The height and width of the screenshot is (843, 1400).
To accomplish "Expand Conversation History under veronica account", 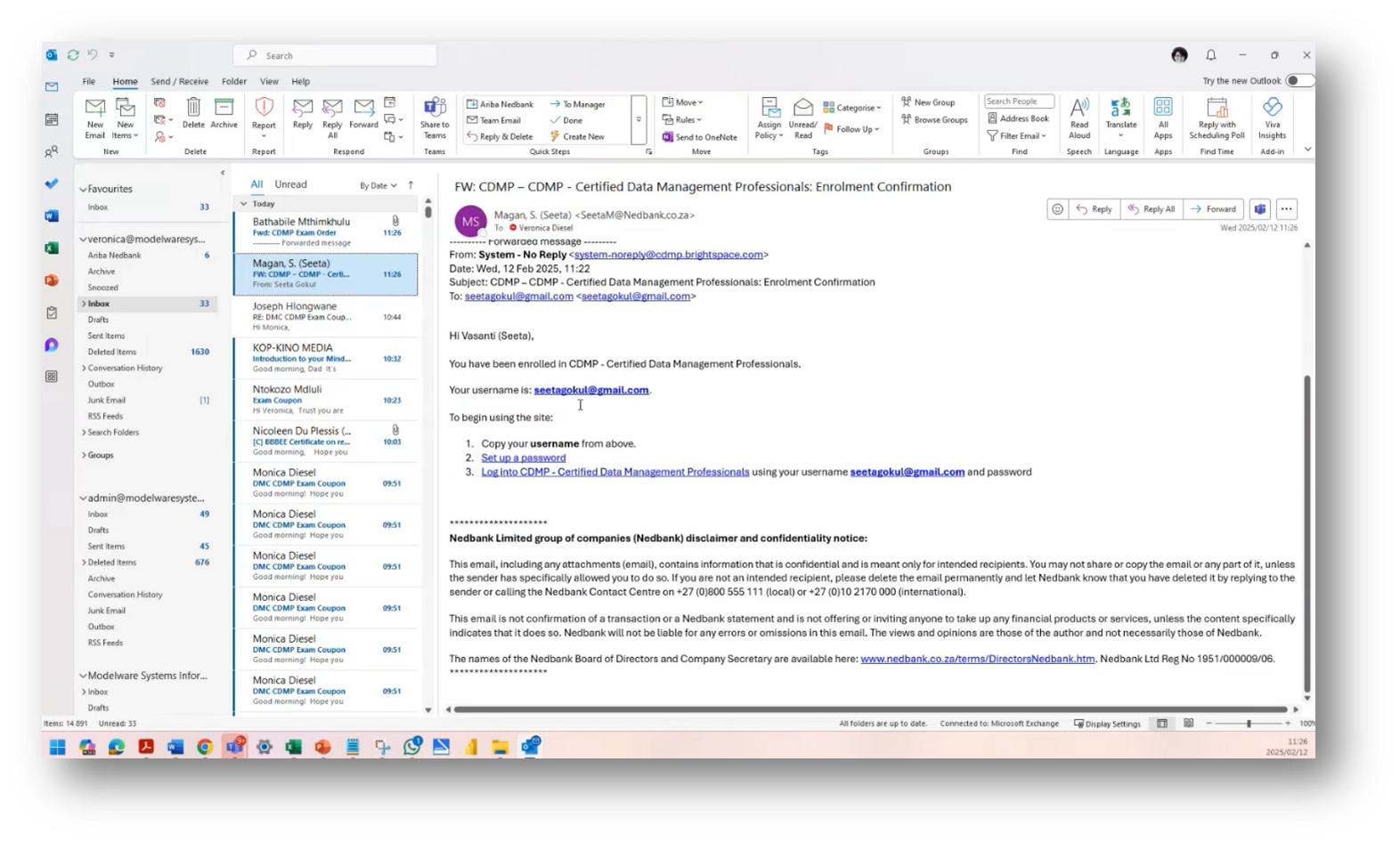I will (84, 369).
